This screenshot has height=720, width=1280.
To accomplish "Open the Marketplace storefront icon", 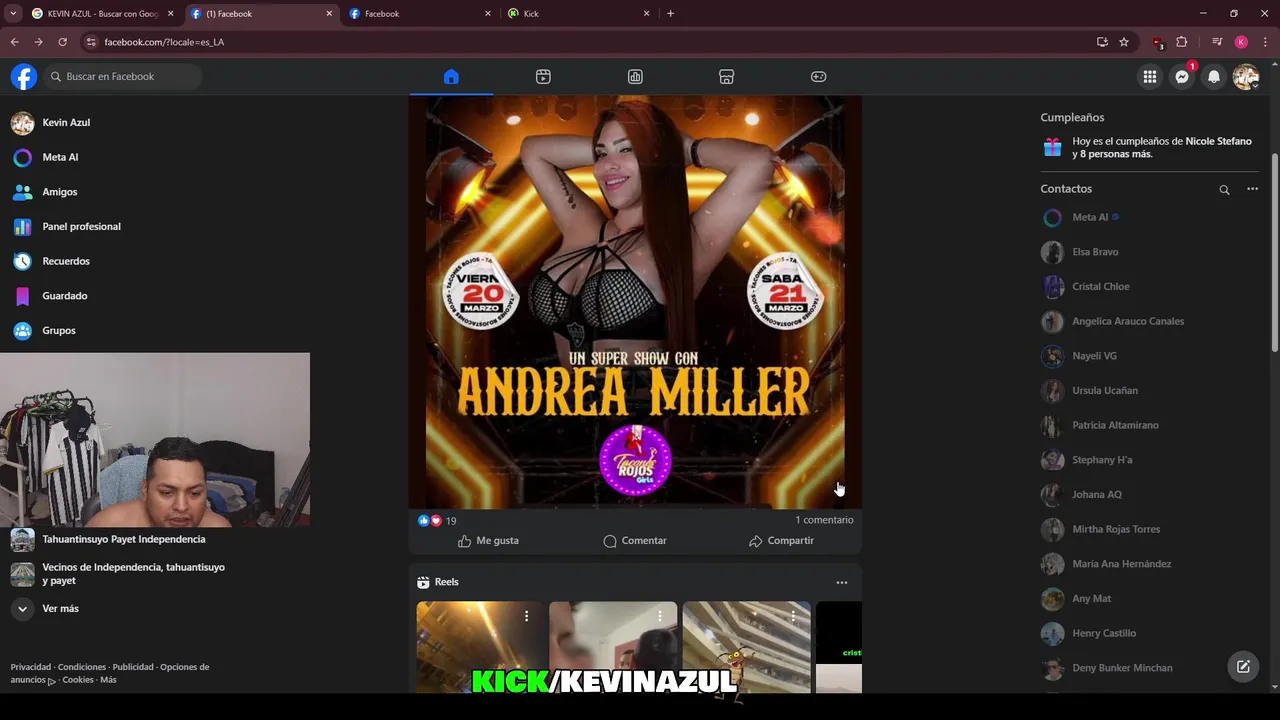I will tap(727, 77).
